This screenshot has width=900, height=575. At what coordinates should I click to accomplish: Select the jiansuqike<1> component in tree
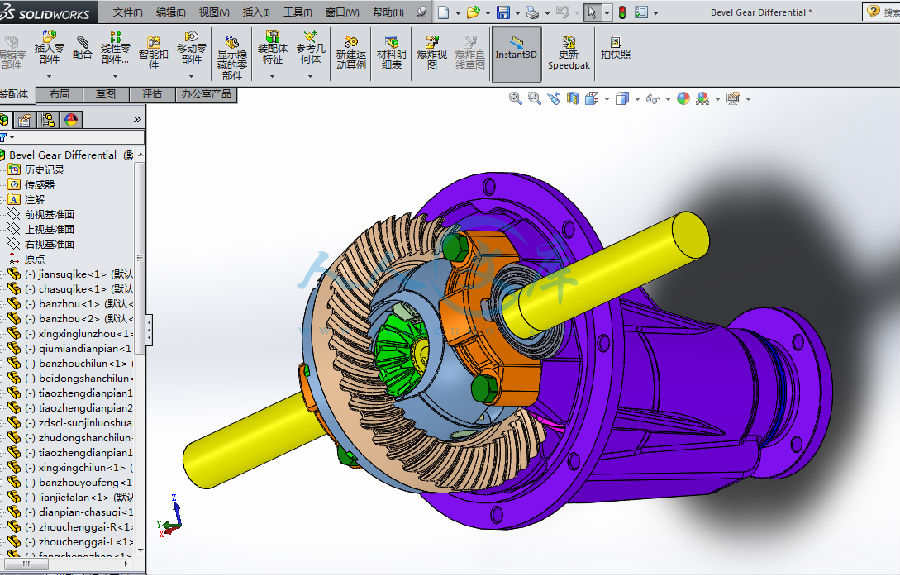67,273
